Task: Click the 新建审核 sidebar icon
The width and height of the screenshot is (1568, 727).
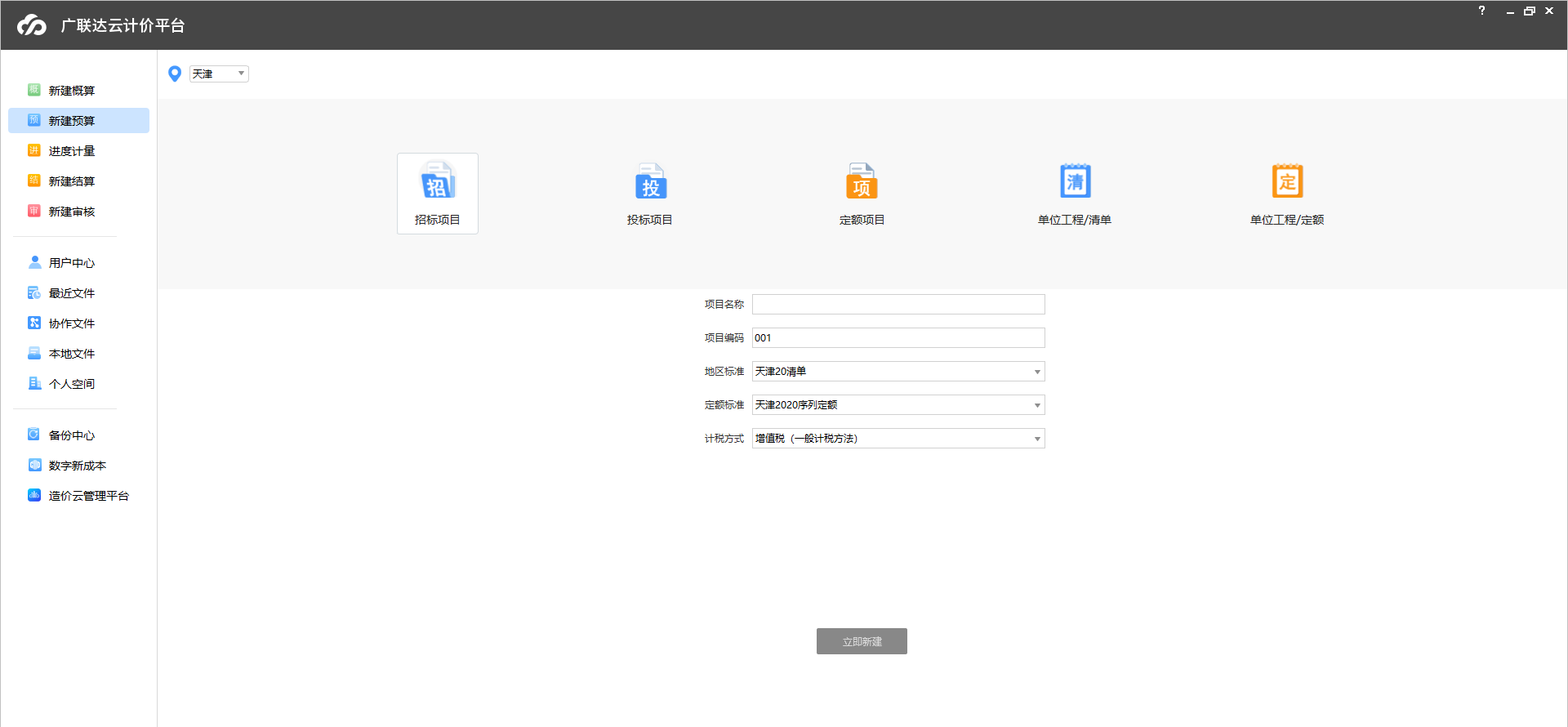Action: coord(34,211)
